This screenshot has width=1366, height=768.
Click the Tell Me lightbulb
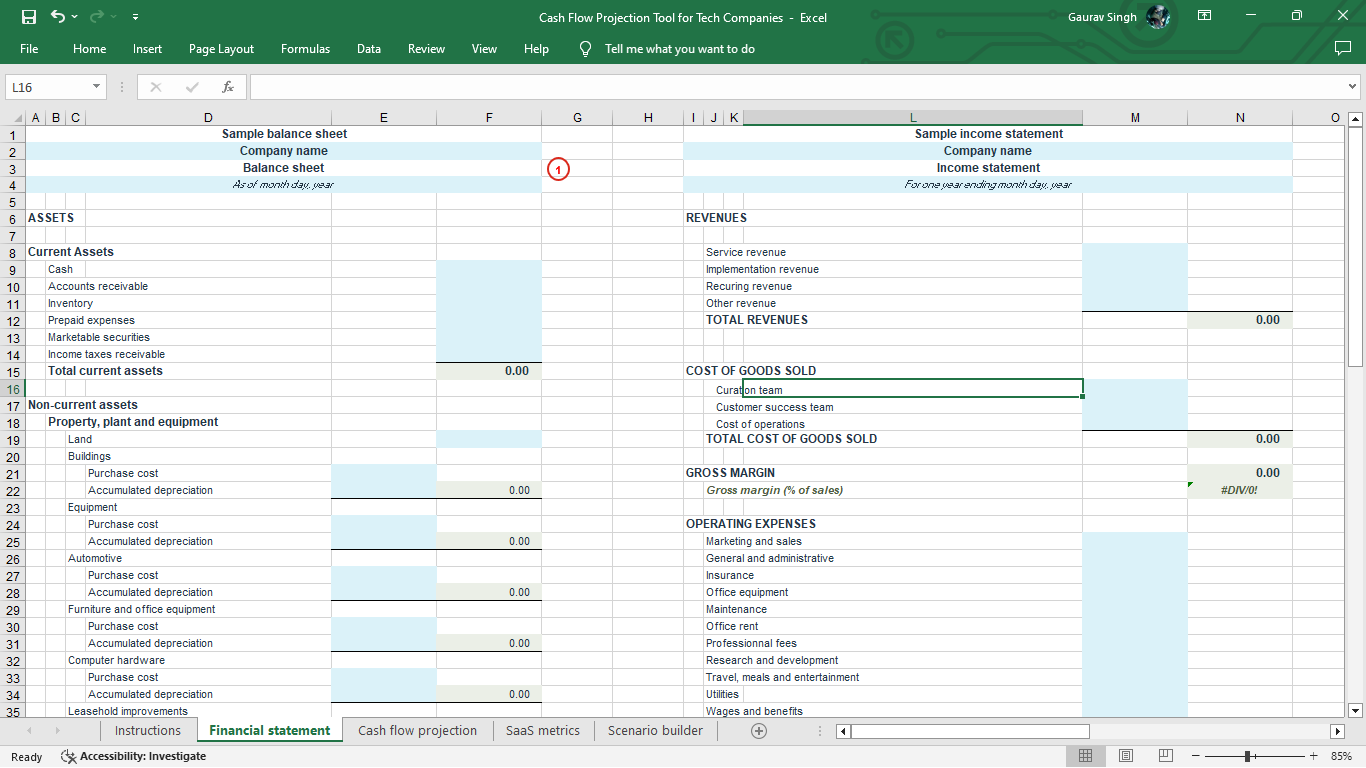click(585, 48)
